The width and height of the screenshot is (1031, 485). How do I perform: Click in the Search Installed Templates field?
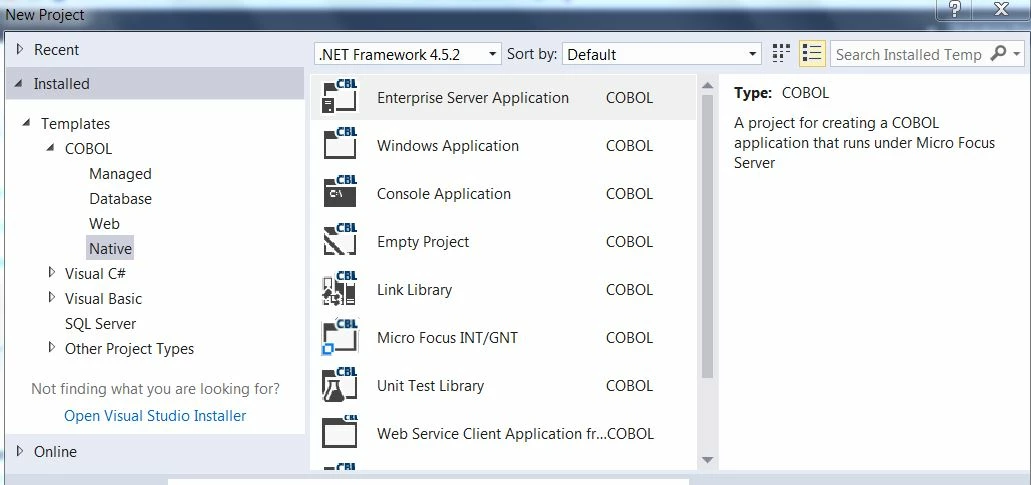[x=909, y=54]
